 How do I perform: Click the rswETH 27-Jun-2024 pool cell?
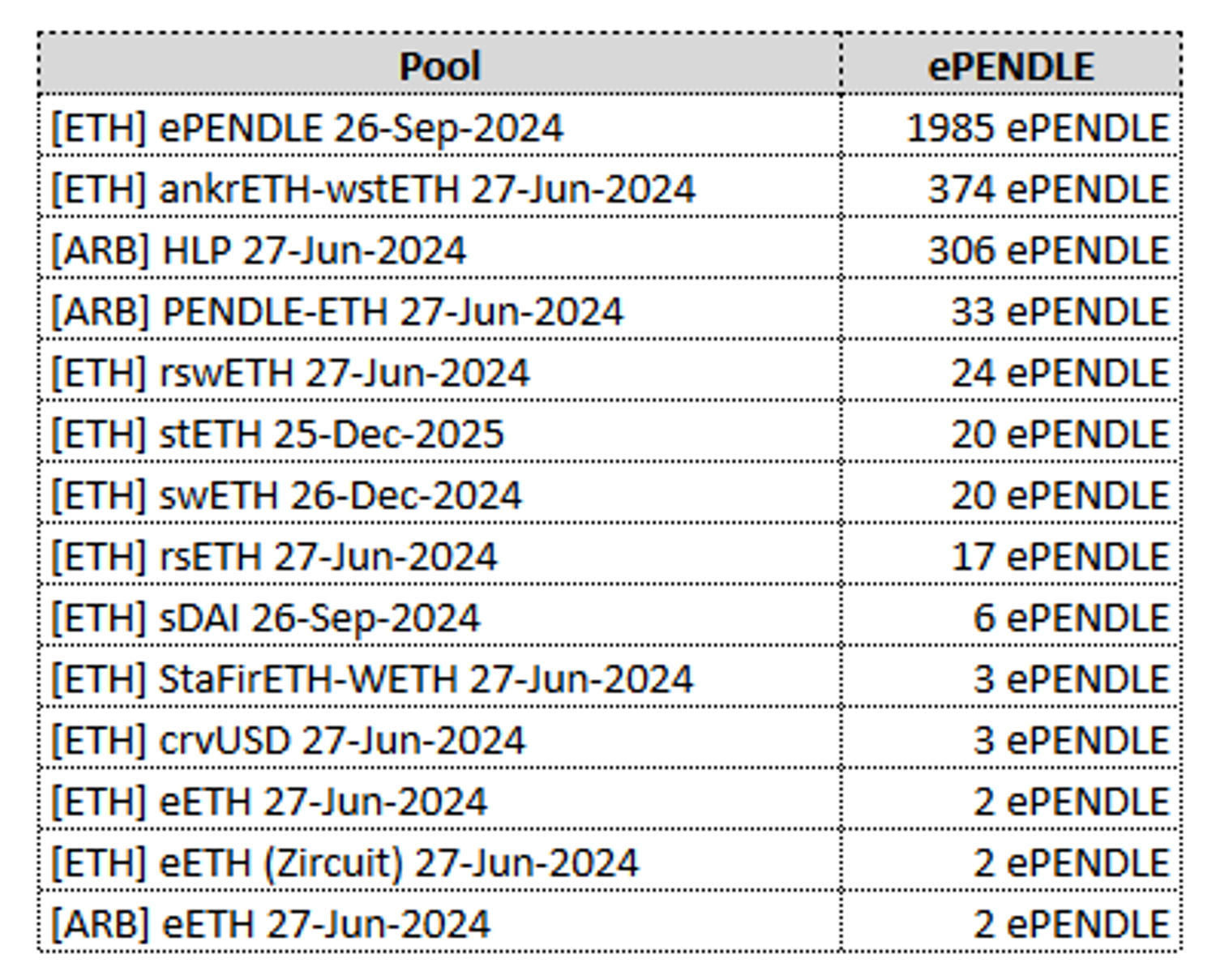point(290,374)
